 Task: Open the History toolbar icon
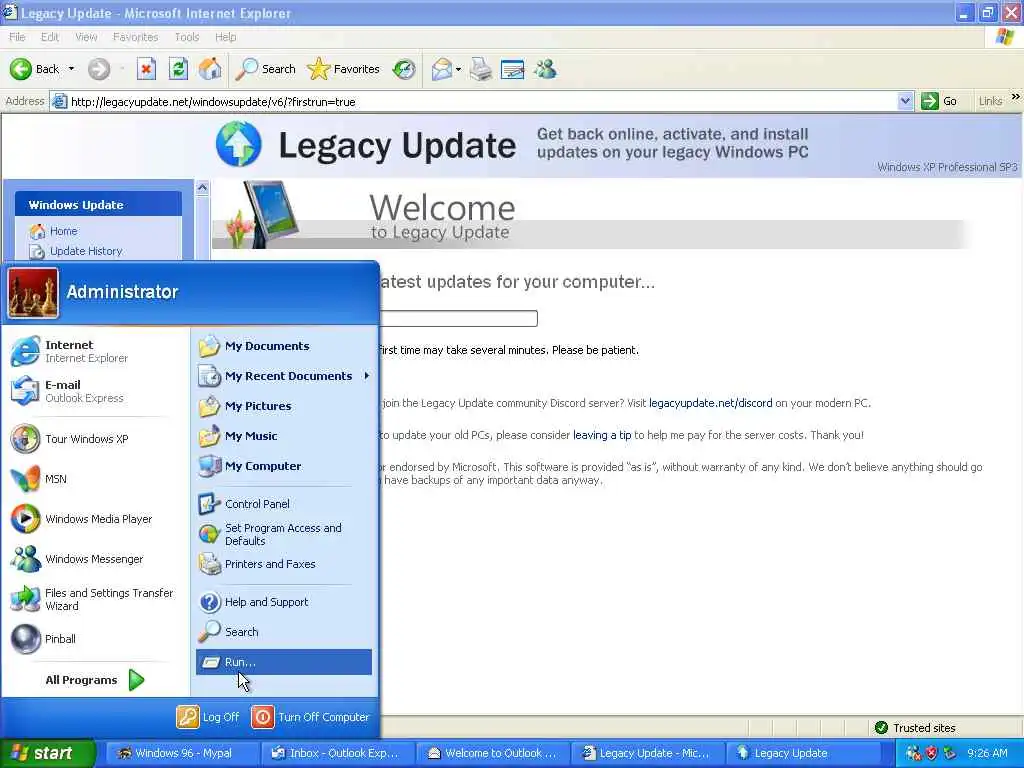(404, 69)
